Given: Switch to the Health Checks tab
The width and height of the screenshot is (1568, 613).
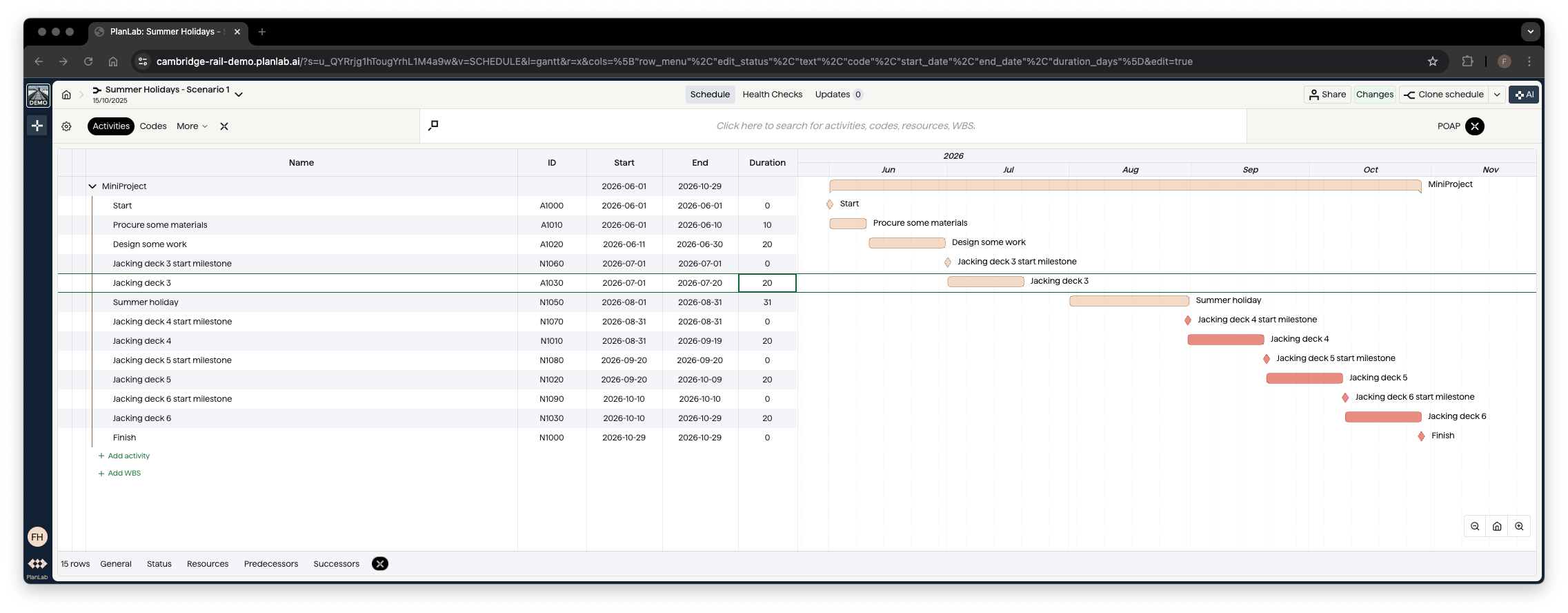Looking at the screenshot, I should tap(772, 95).
